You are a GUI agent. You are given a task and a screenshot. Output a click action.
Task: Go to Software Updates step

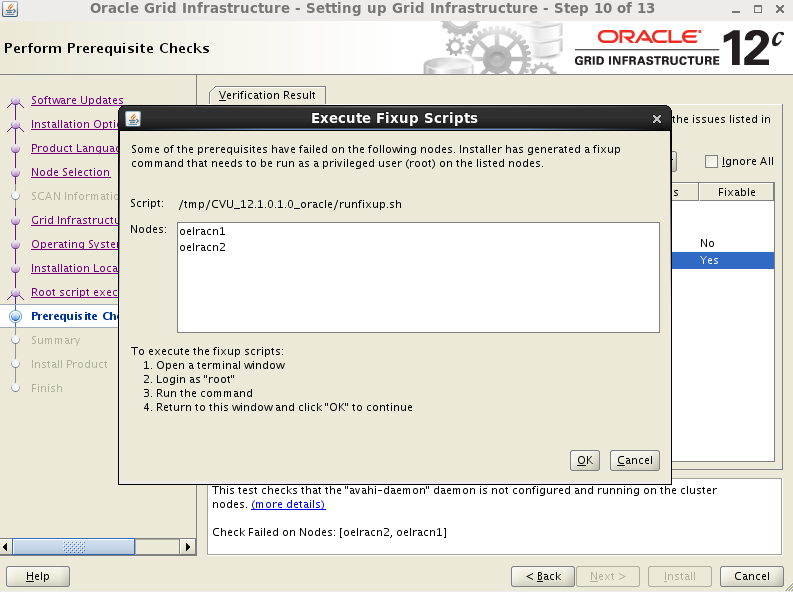[x=77, y=100]
